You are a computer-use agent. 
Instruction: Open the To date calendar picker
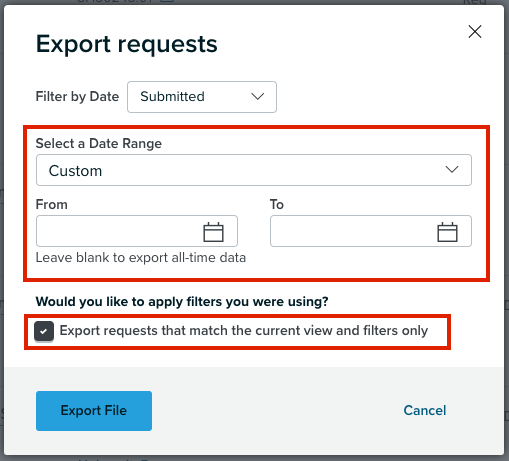coord(447,232)
